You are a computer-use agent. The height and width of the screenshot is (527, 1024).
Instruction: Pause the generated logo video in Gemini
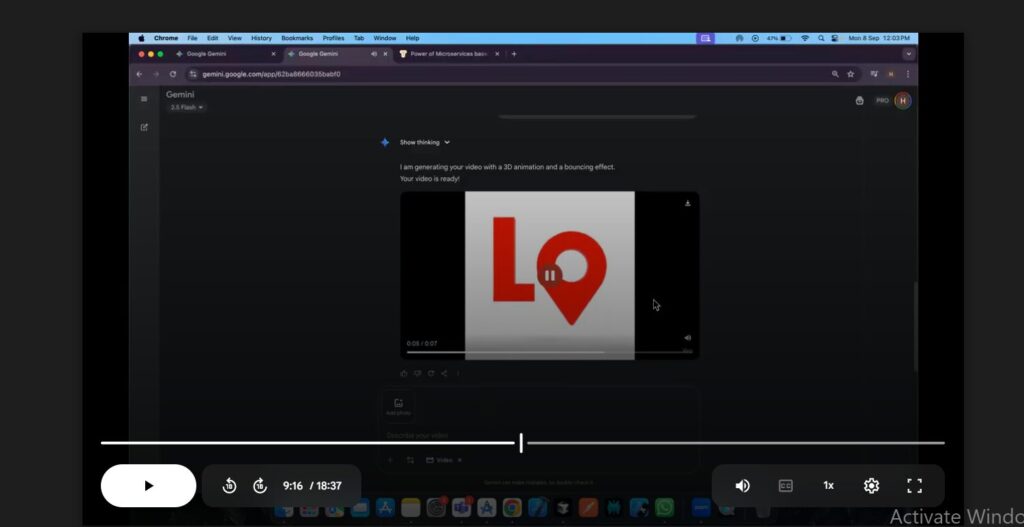pos(550,275)
